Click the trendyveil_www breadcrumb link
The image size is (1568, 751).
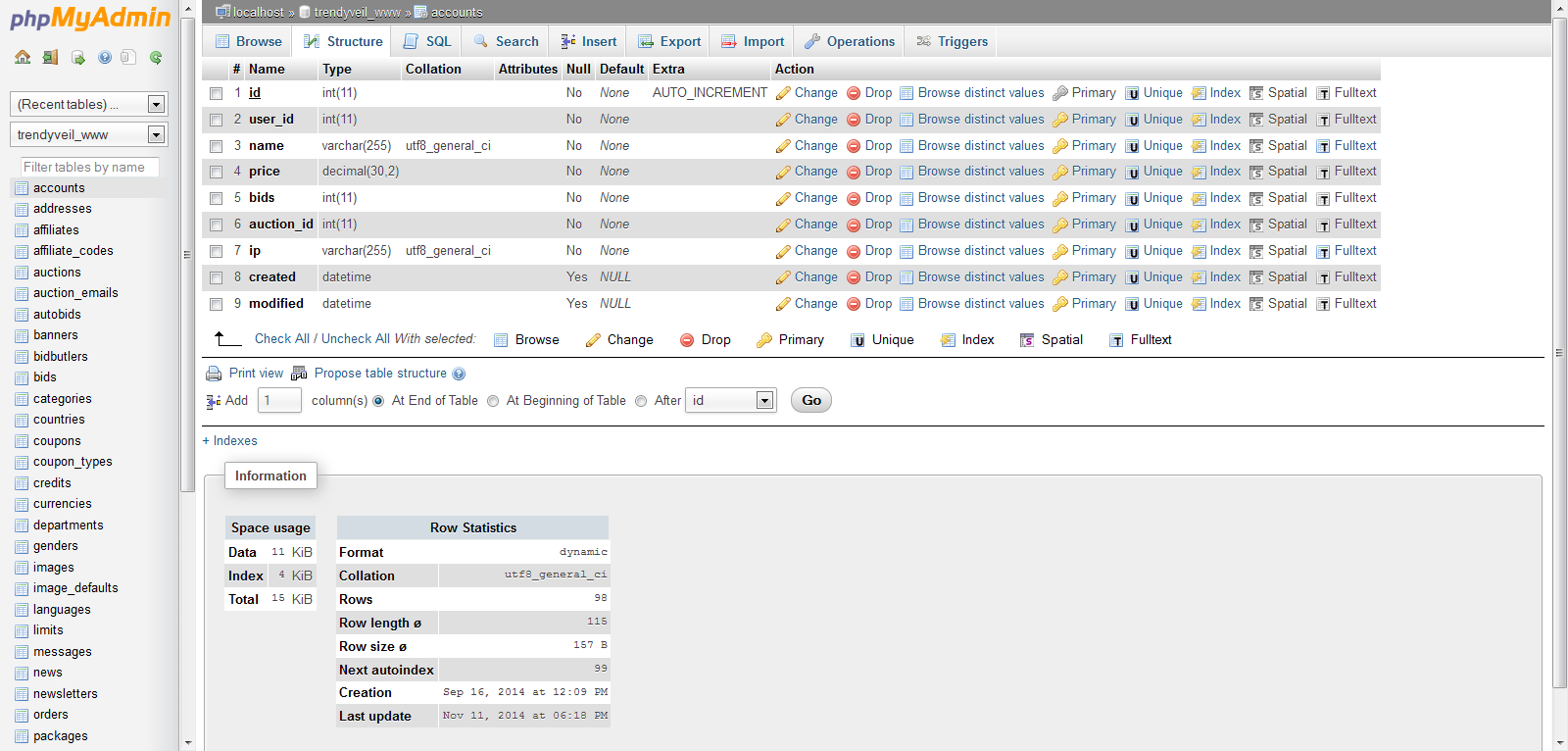pos(357,12)
